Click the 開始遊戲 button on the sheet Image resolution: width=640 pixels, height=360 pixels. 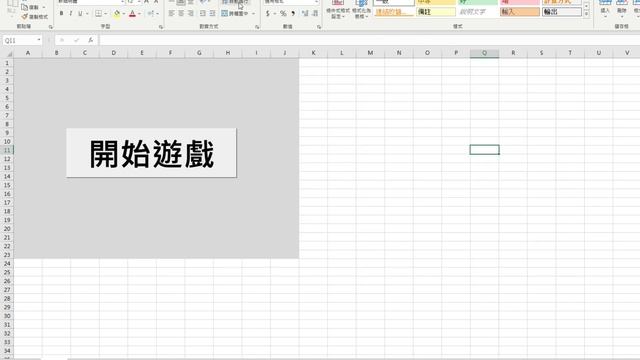click(151, 153)
